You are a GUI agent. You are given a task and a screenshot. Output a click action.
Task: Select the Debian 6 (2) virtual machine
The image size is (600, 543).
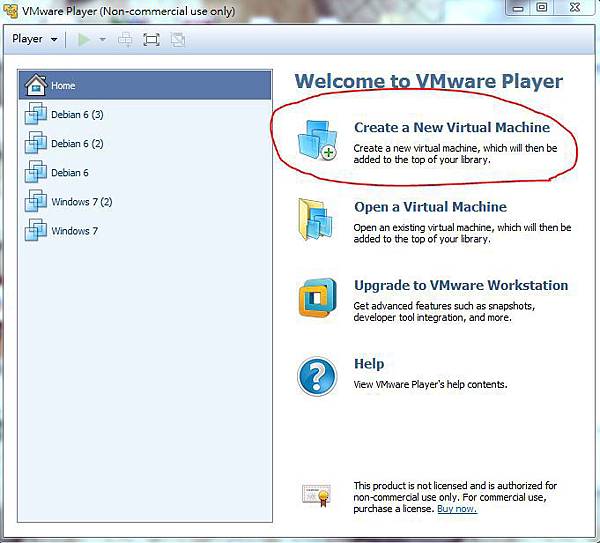145,143
